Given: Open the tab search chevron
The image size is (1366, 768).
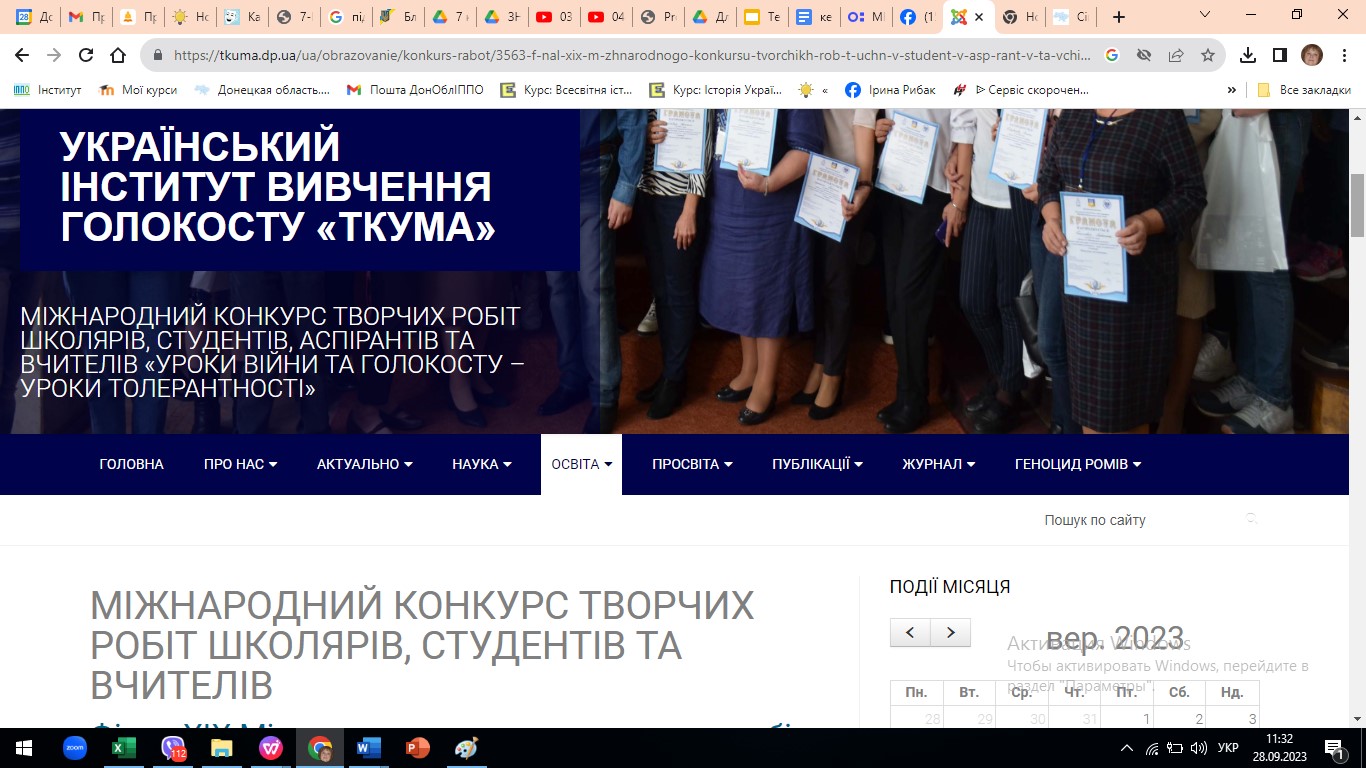Looking at the screenshot, I should [x=1204, y=15].
